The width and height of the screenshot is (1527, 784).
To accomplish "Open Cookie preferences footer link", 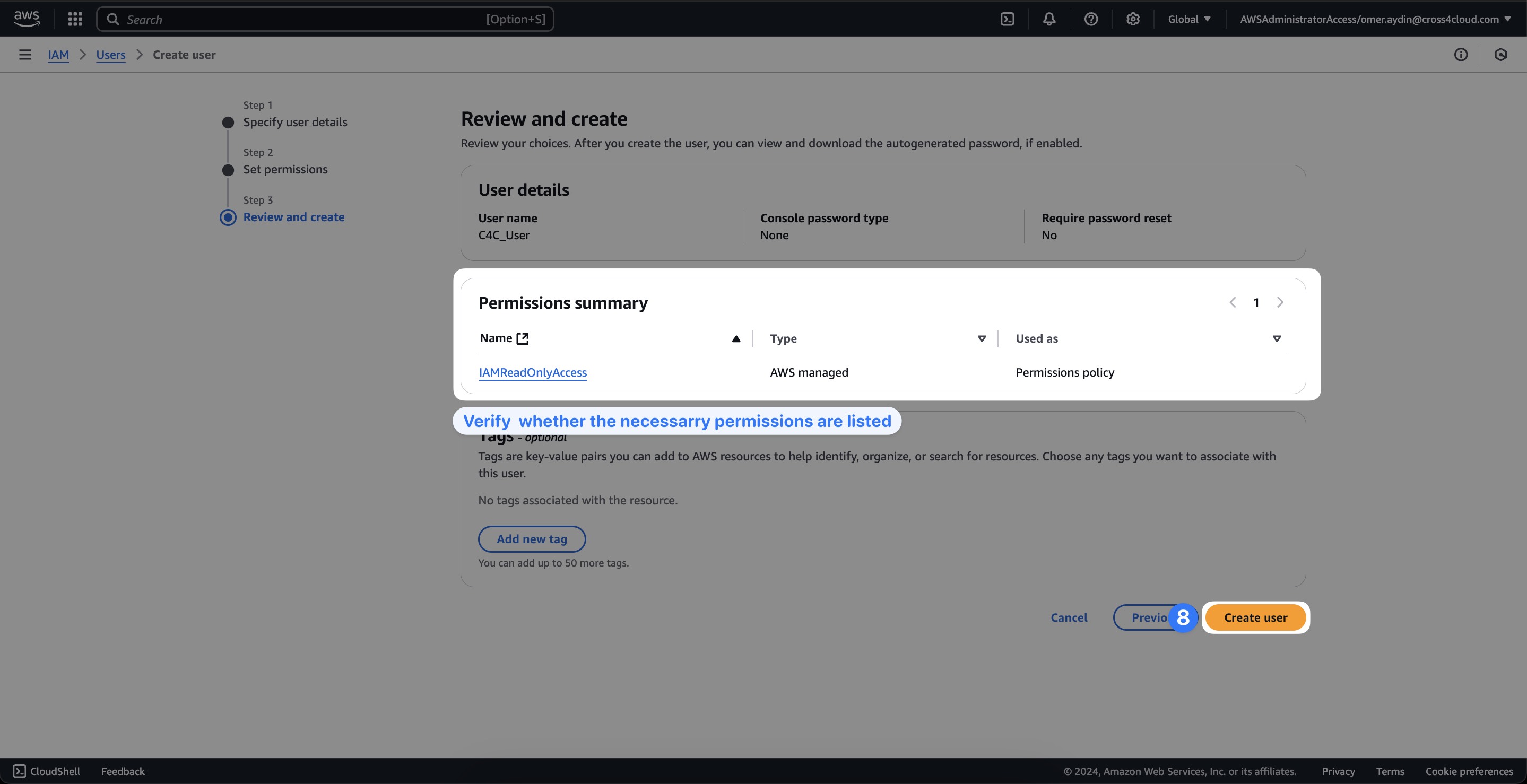I will 1469,771.
